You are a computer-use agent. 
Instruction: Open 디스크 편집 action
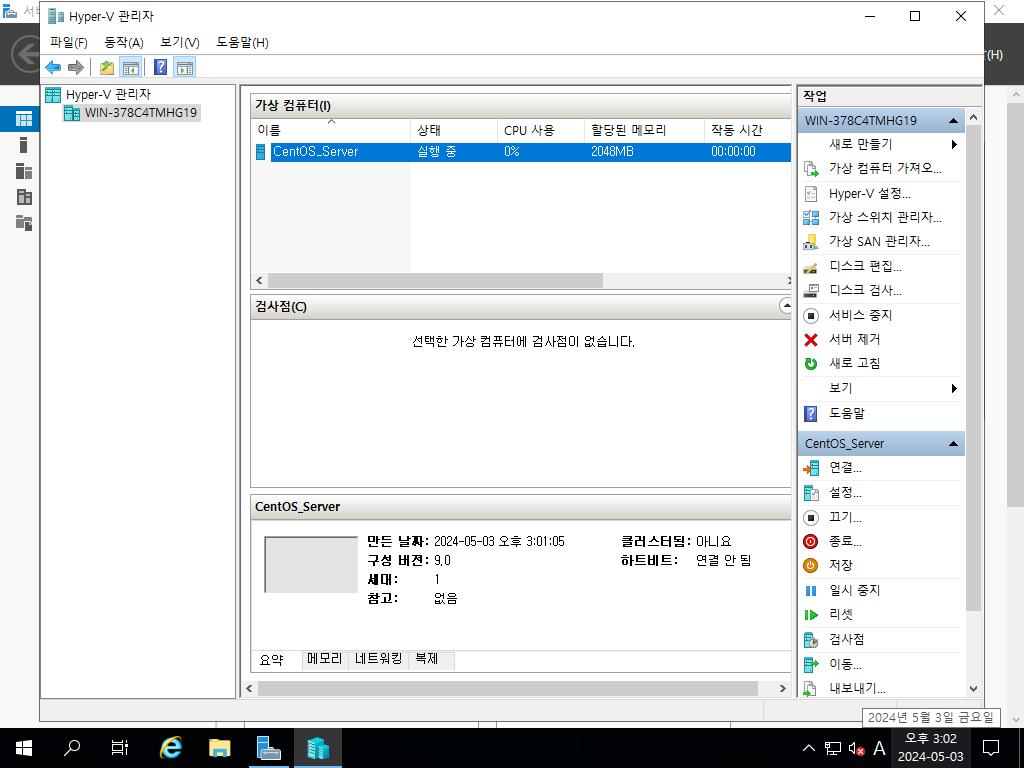865,266
